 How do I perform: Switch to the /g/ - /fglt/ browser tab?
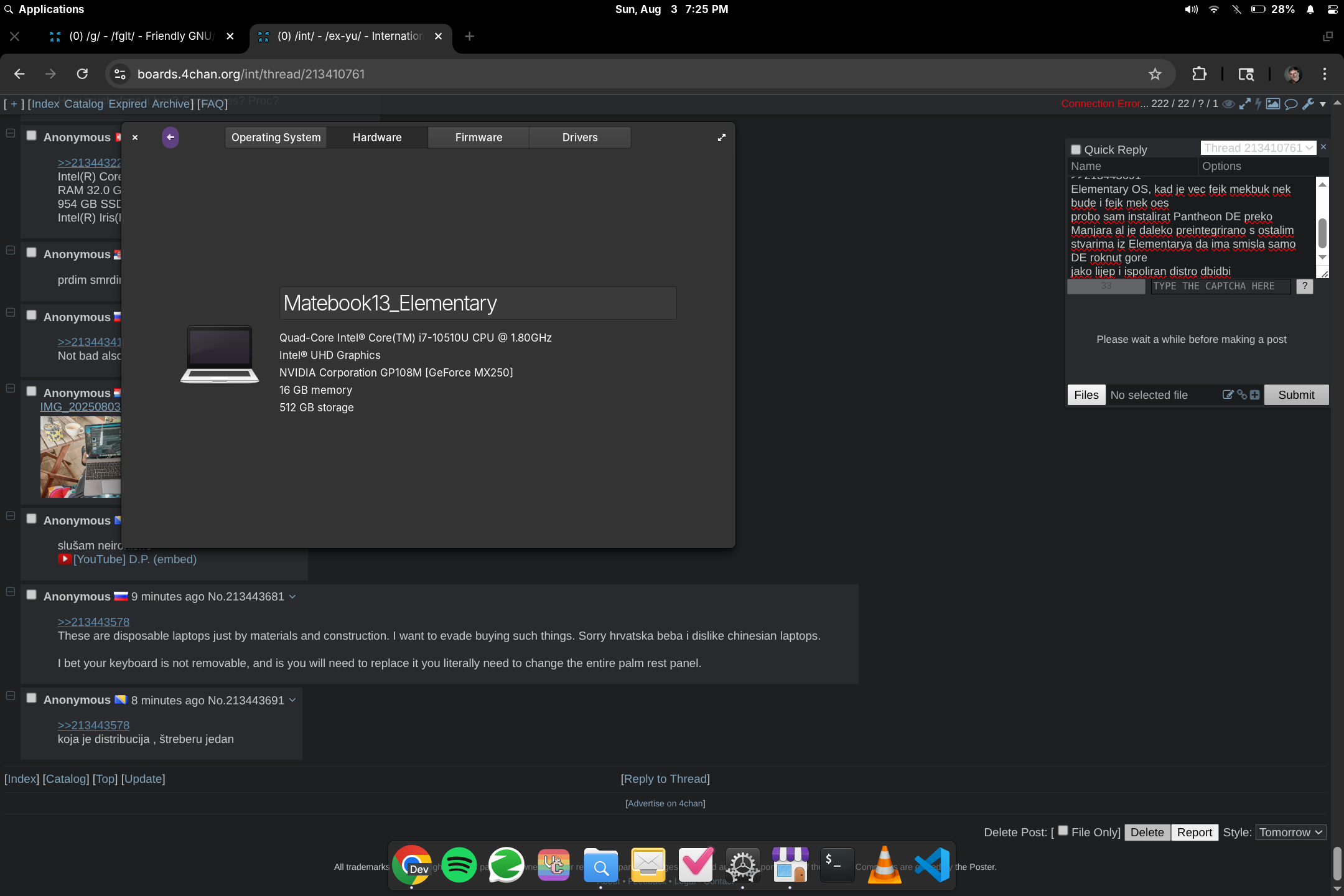click(142, 36)
